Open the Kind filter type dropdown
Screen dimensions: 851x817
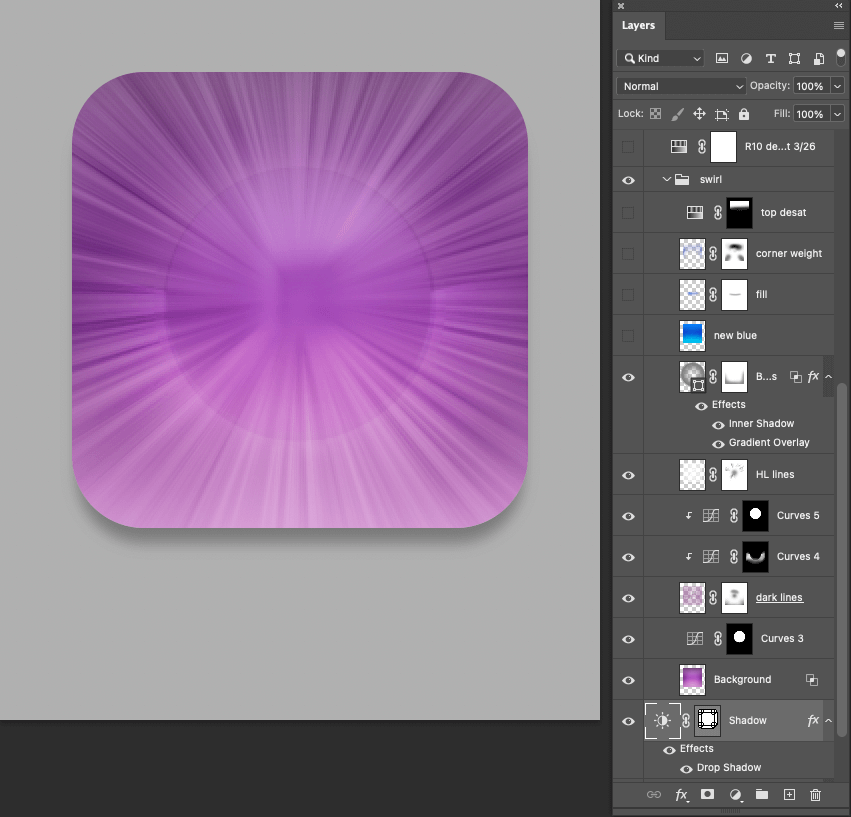coord(661,59)
